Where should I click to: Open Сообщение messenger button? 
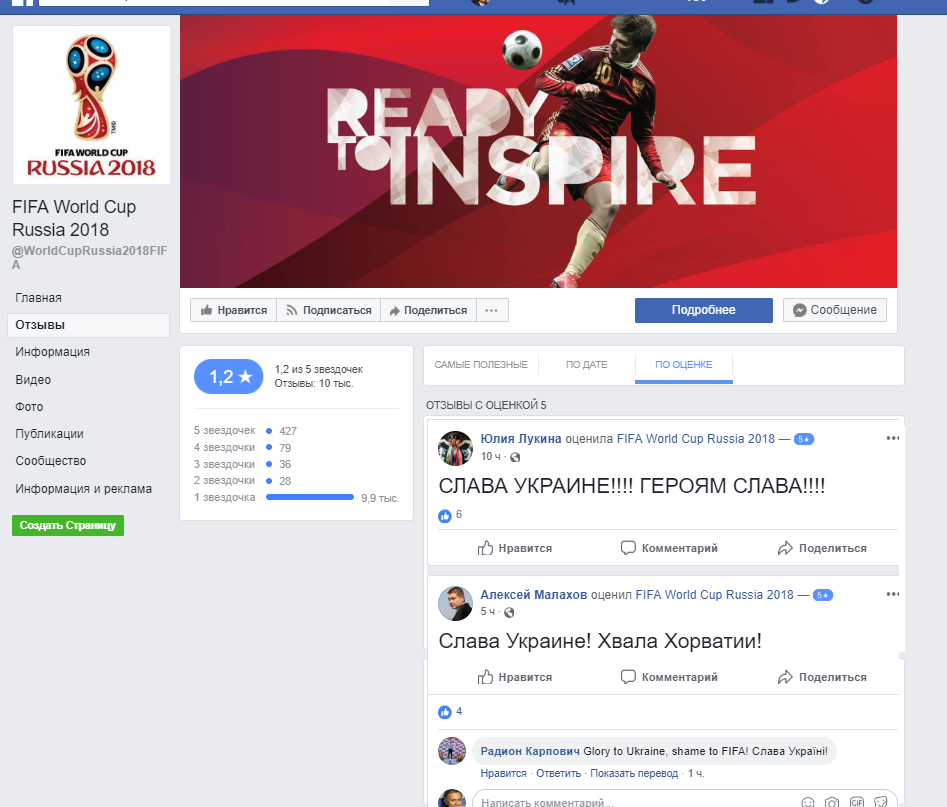[x=835, y=310]
